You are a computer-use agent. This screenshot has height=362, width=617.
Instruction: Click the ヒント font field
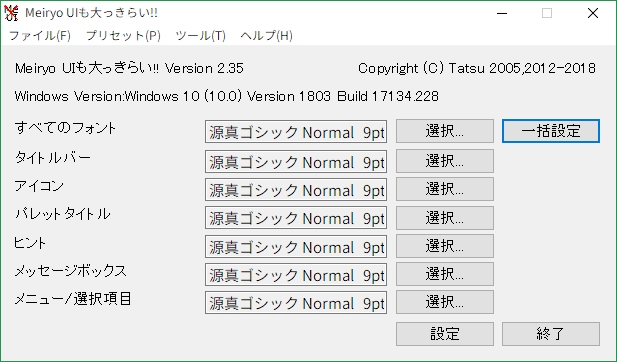(296, 246)
